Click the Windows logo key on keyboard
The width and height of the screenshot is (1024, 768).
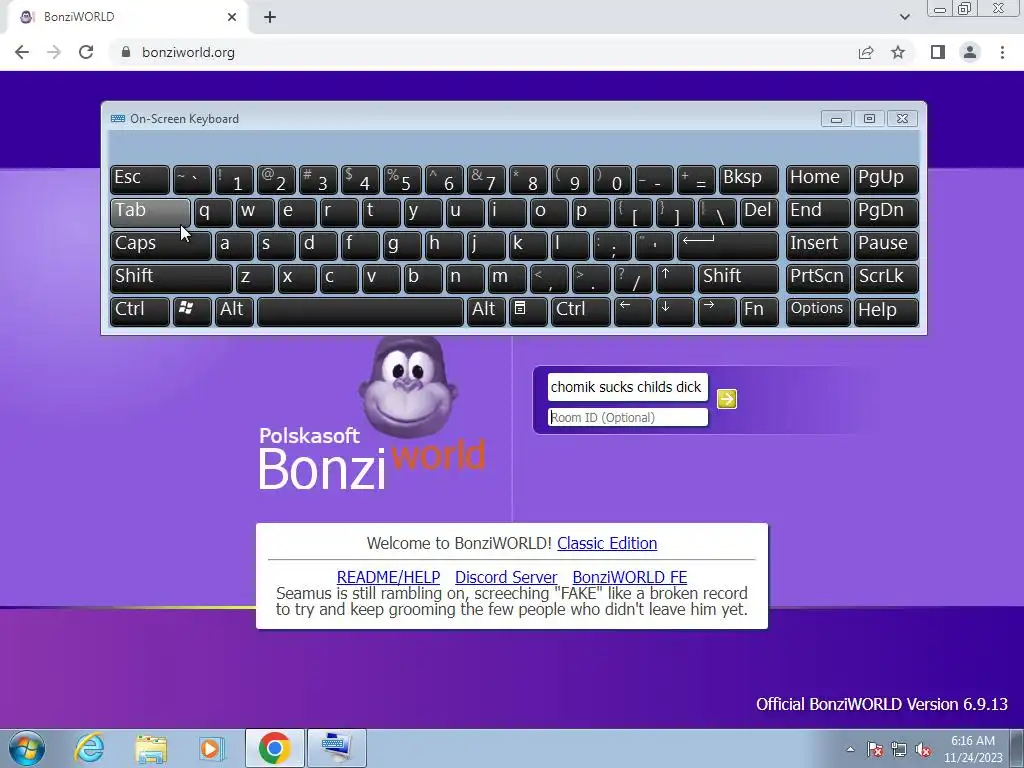(191, 310)
